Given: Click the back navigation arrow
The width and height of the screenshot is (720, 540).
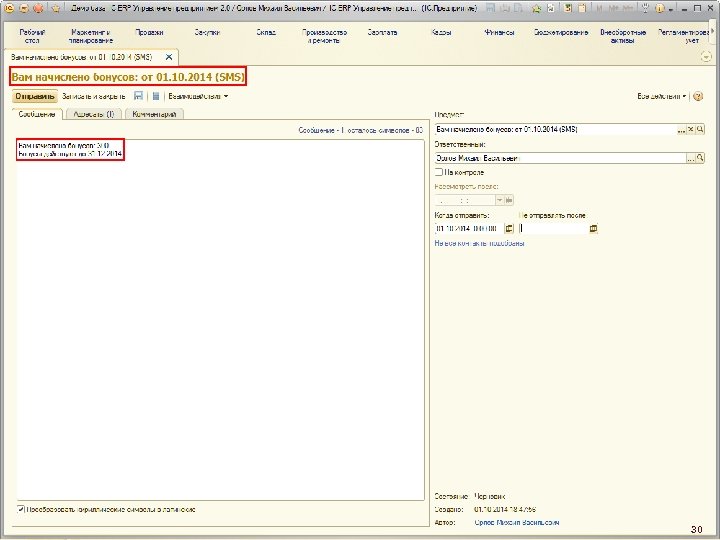Looking at the screenshot, I should tap(23, 8).
